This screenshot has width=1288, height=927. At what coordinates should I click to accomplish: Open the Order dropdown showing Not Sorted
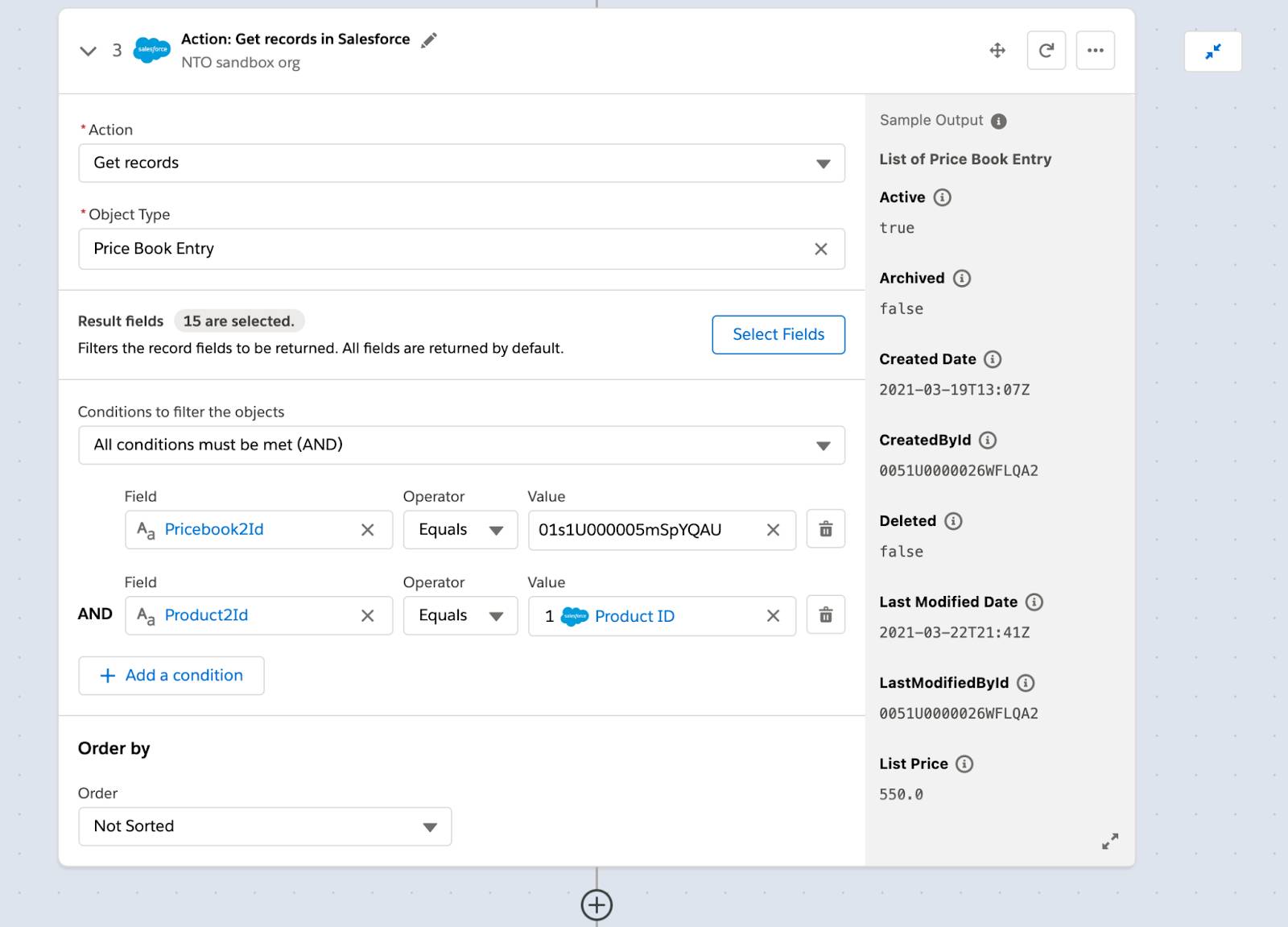click(265, 826)
